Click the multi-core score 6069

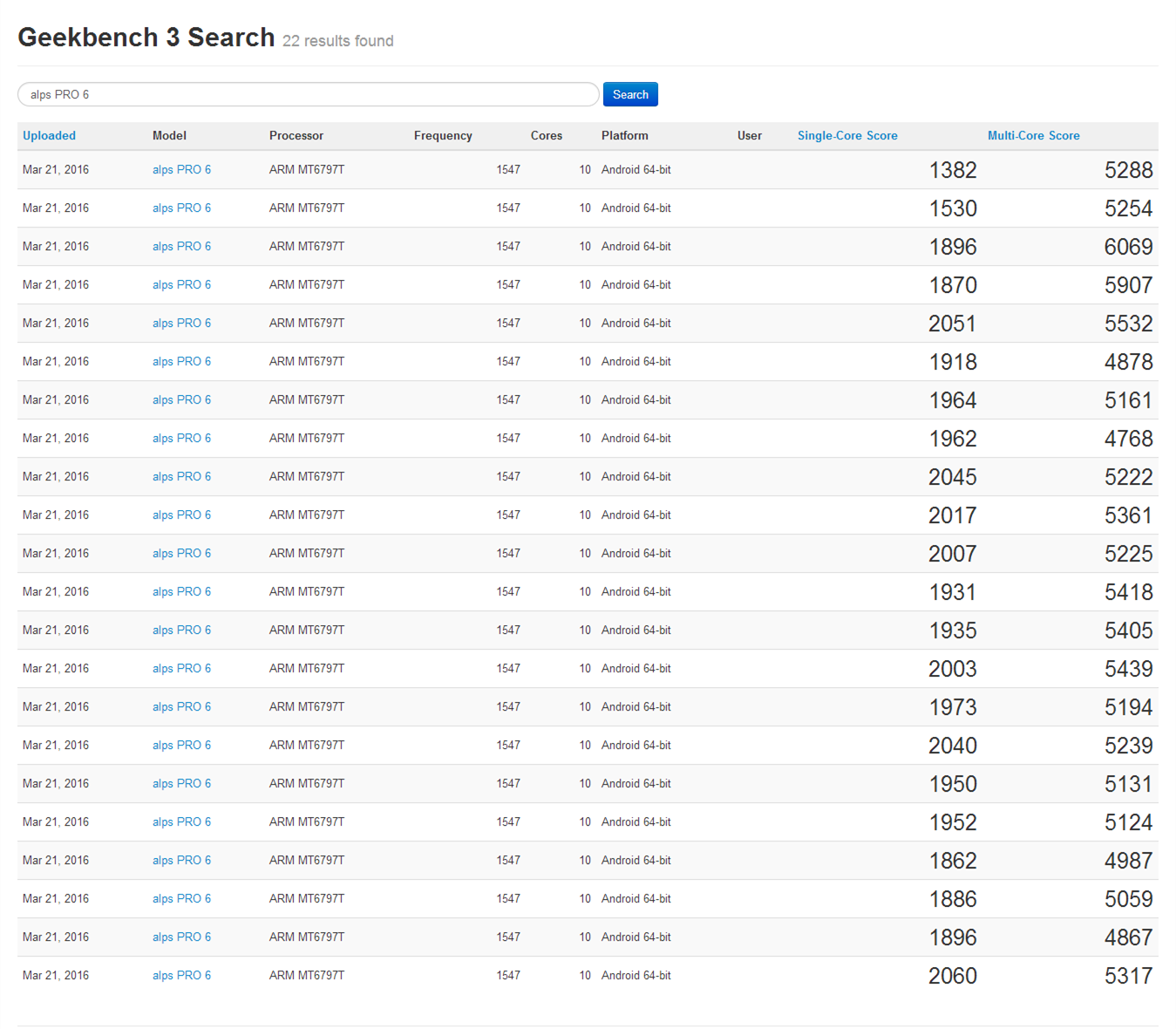(x=1128, y=247)
